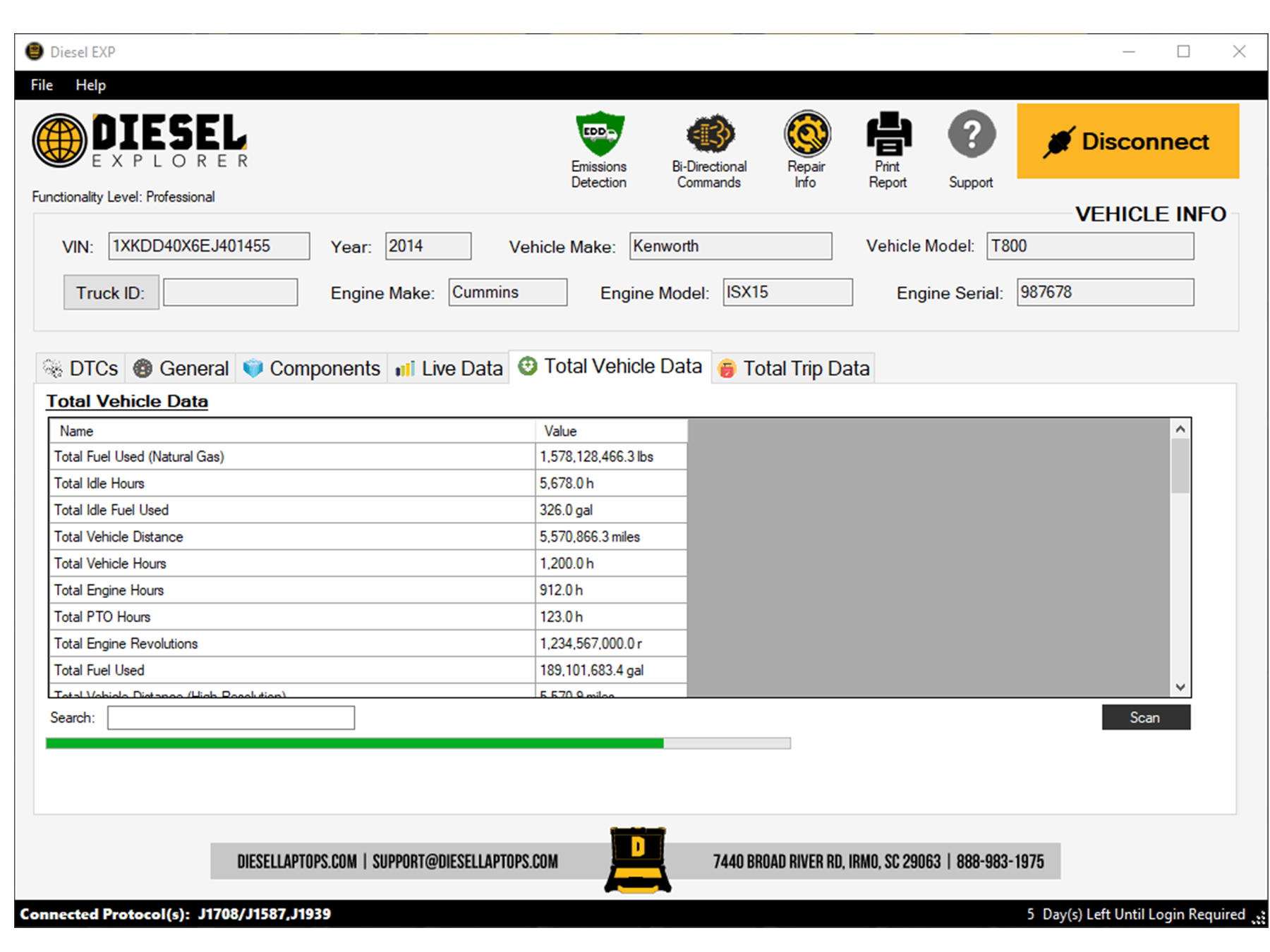The height and width of the screenshot is (952, 1270).
Task: Start a scan with Scan button
Action: tap(1146, 717)
